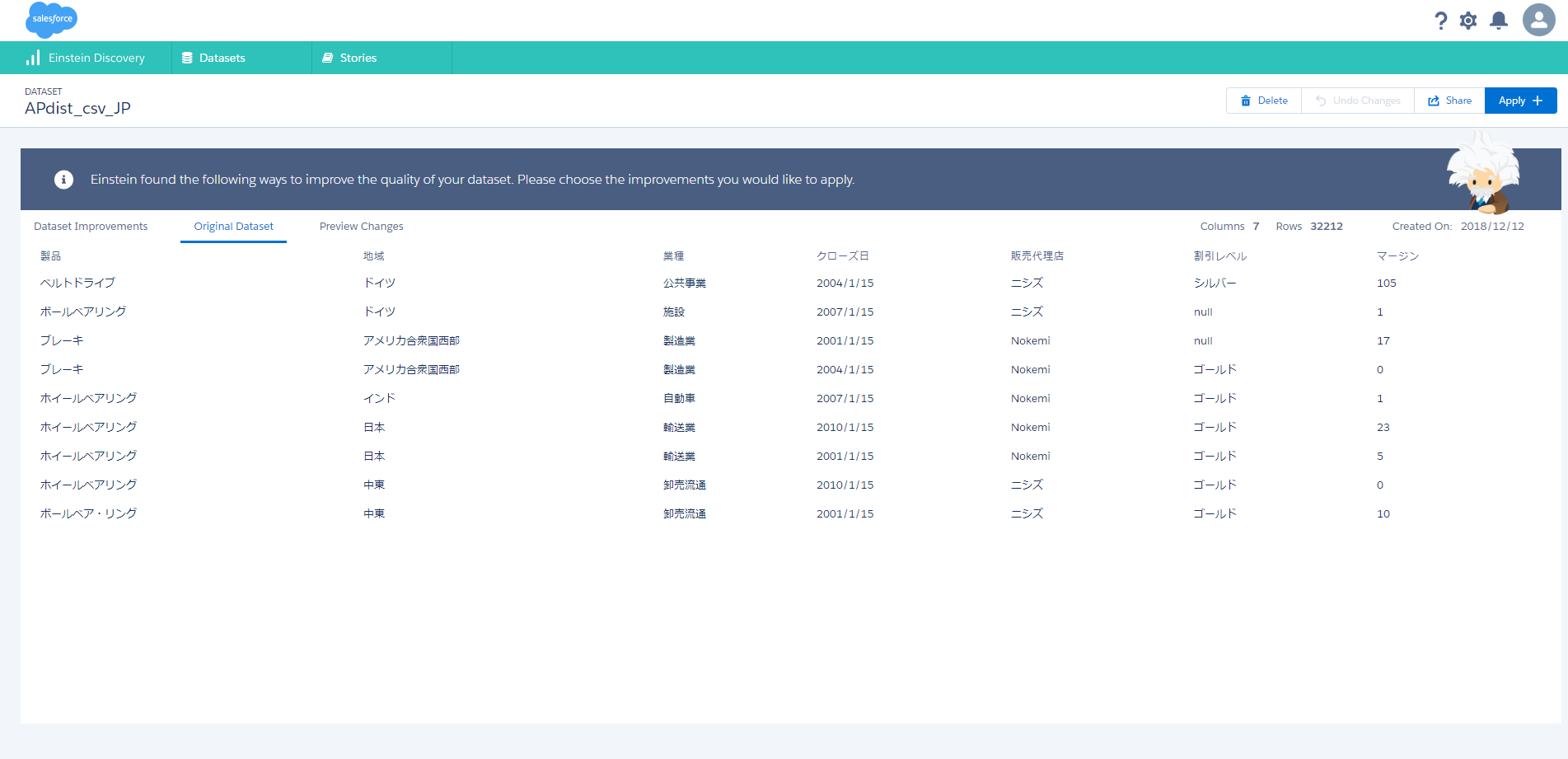Click the 製品 column header
The width and height of the screenshot is (1568, 759).
tap(51, 256)
